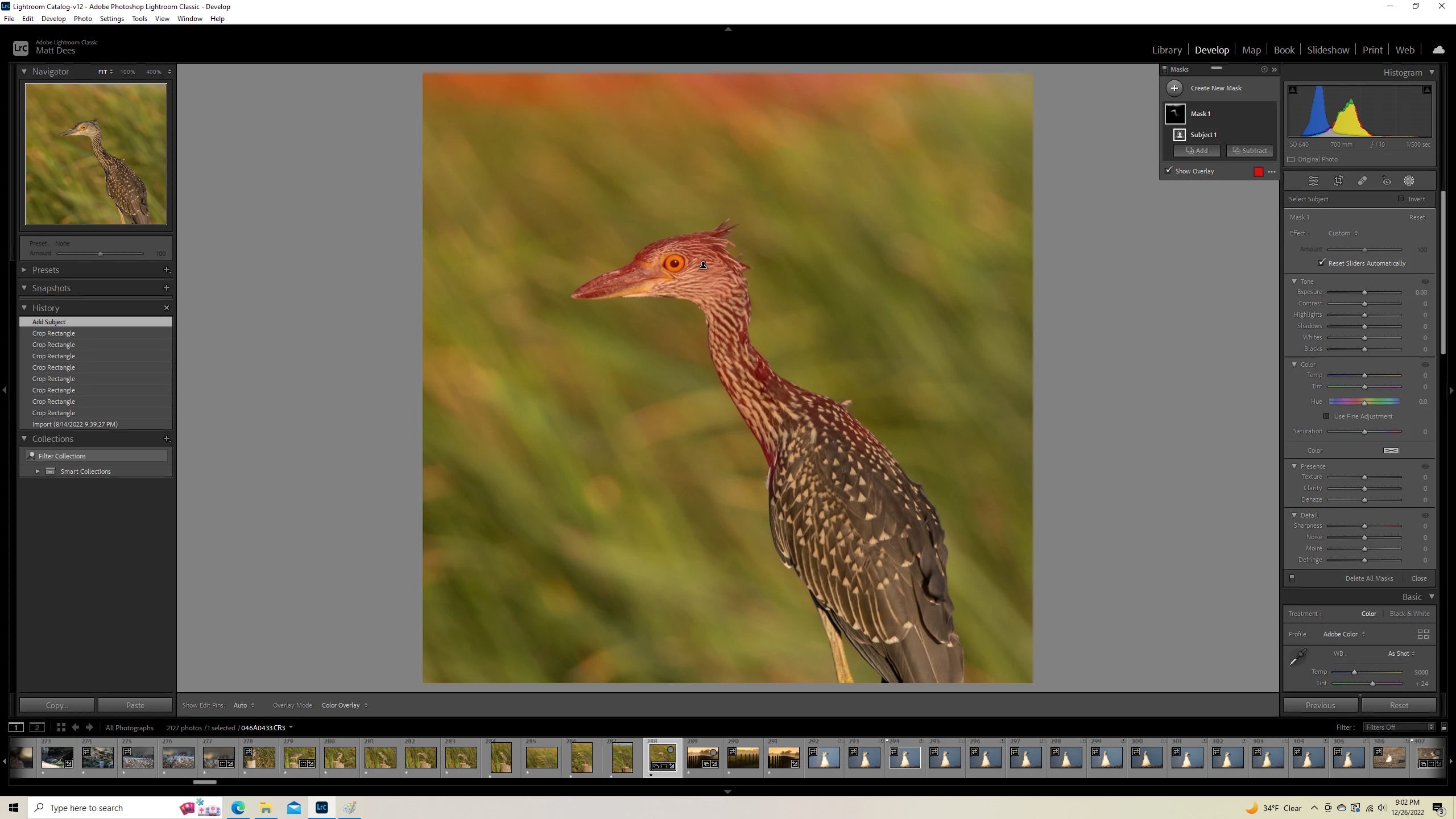Viewport: 1456px width, 819px height.
Task: Pick the White Balance eyedropper tool
Action: [1298, 657]
